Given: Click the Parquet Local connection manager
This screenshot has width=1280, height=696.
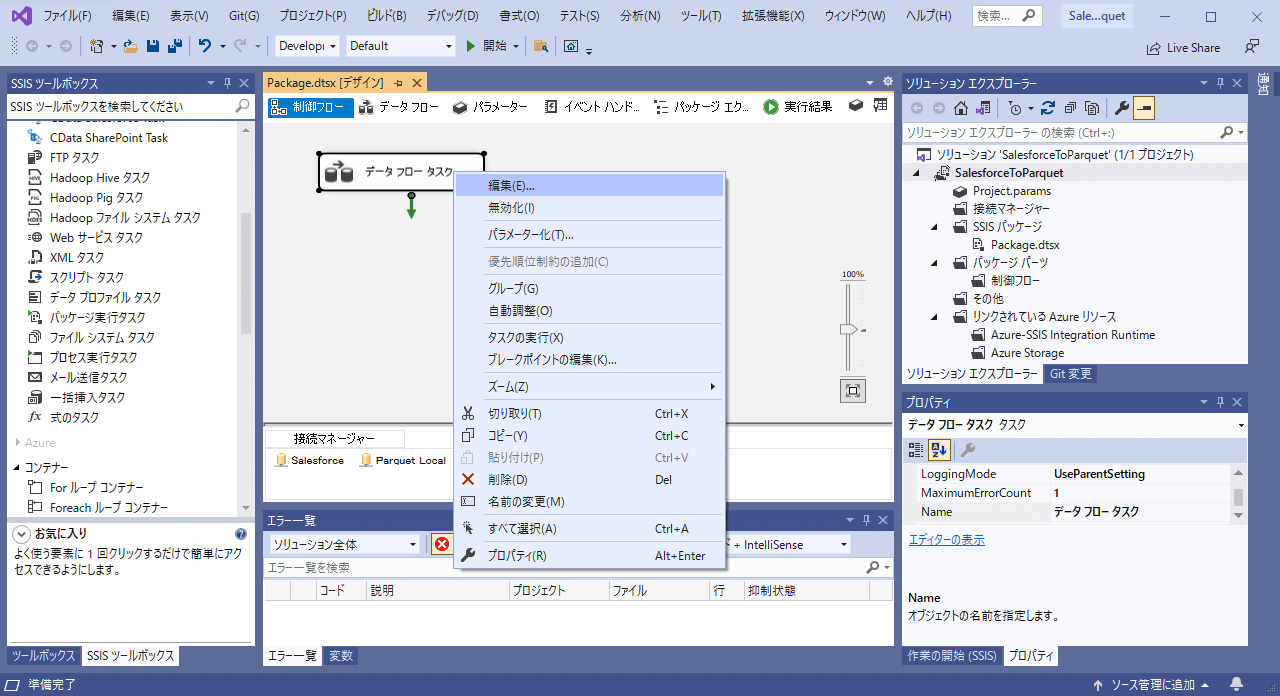Looking at the screenshot, I should (404, 461).
